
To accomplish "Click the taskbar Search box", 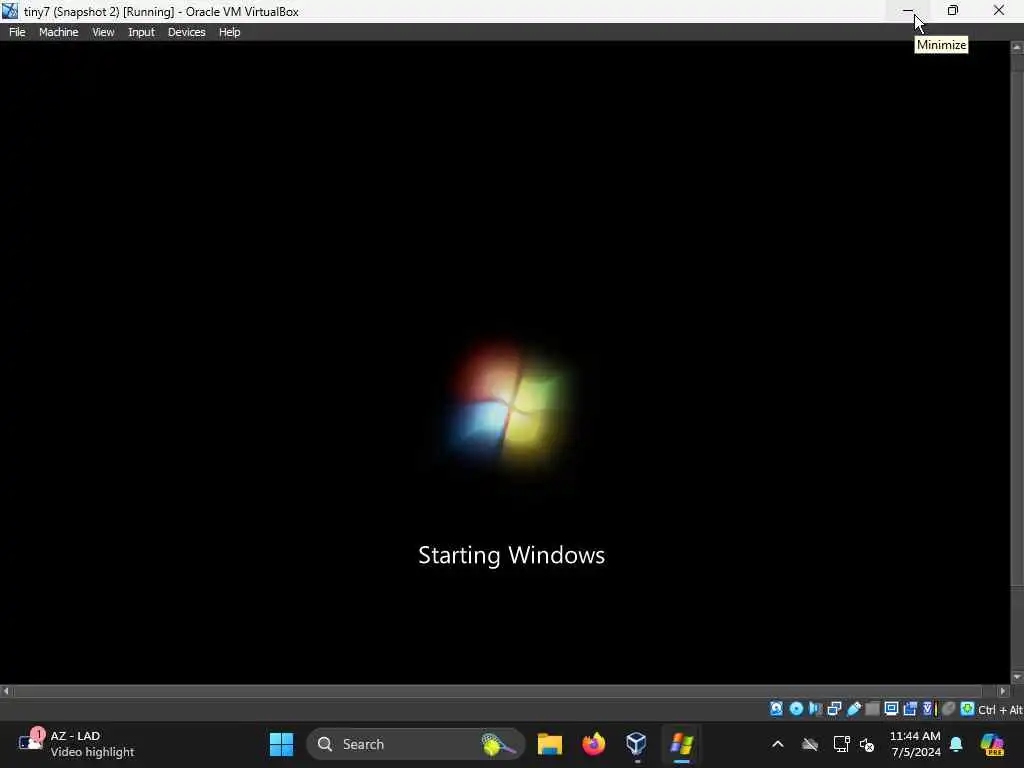I will (x=415, y=744).
